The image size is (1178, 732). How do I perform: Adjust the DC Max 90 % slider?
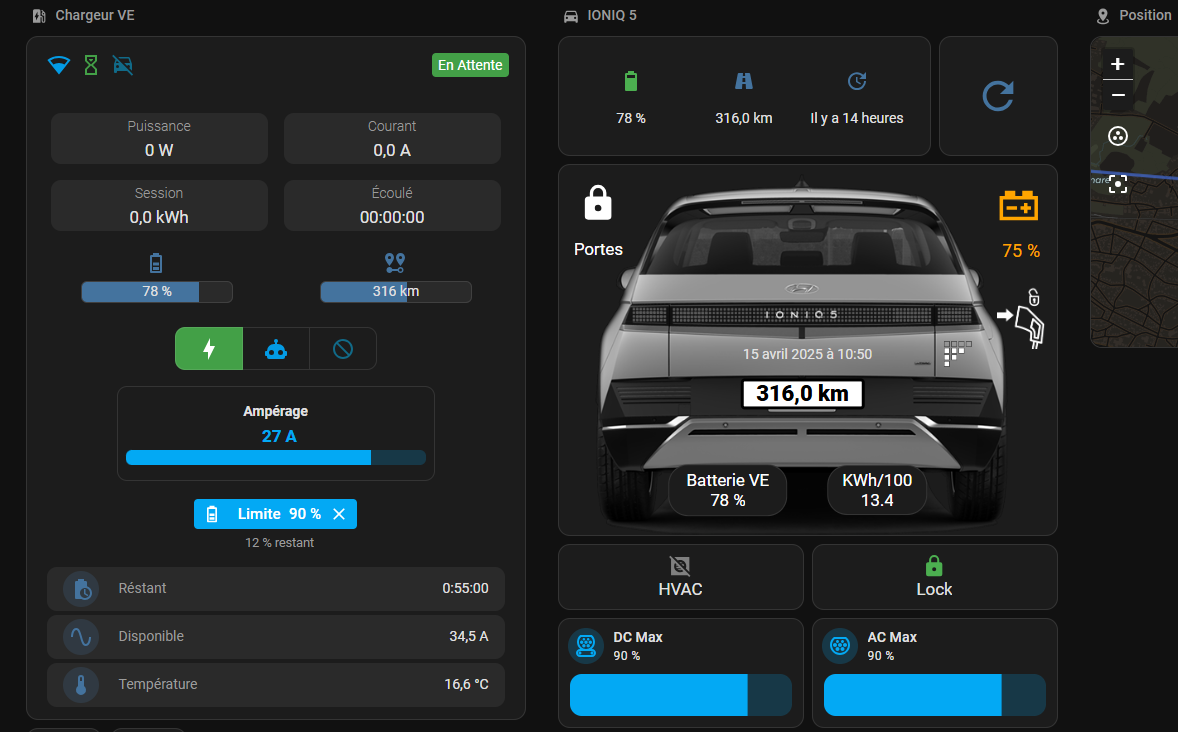pyautogui.click(x=681, y=695)
